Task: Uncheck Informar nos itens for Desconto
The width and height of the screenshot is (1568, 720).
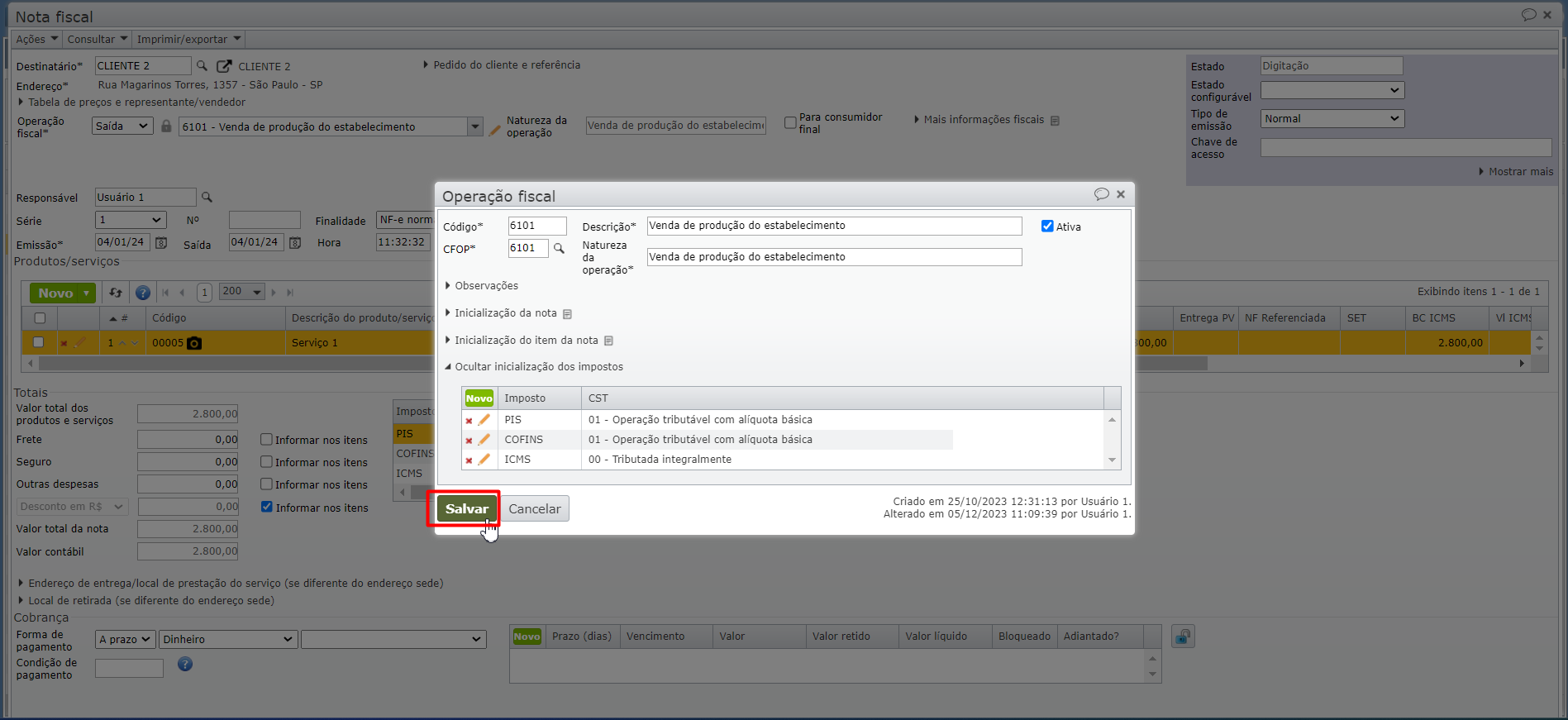Action: pos(266,507)
